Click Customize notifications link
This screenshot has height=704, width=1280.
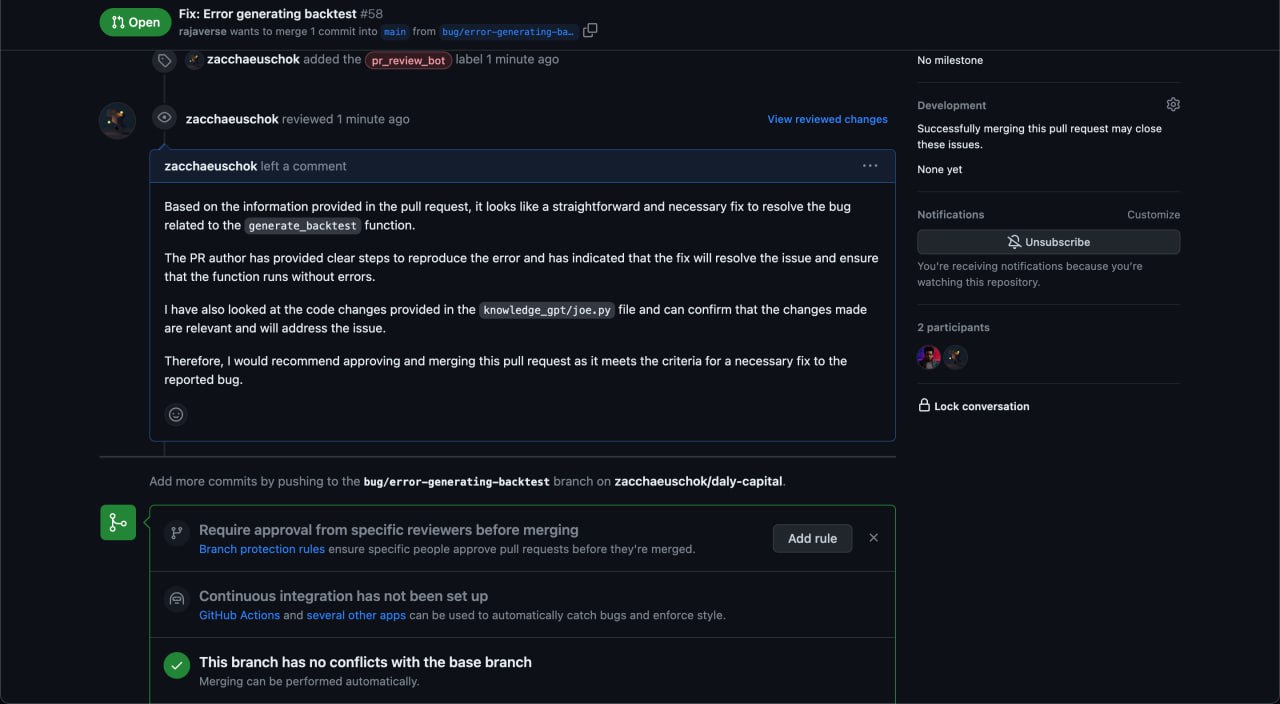pos(1153,215)
